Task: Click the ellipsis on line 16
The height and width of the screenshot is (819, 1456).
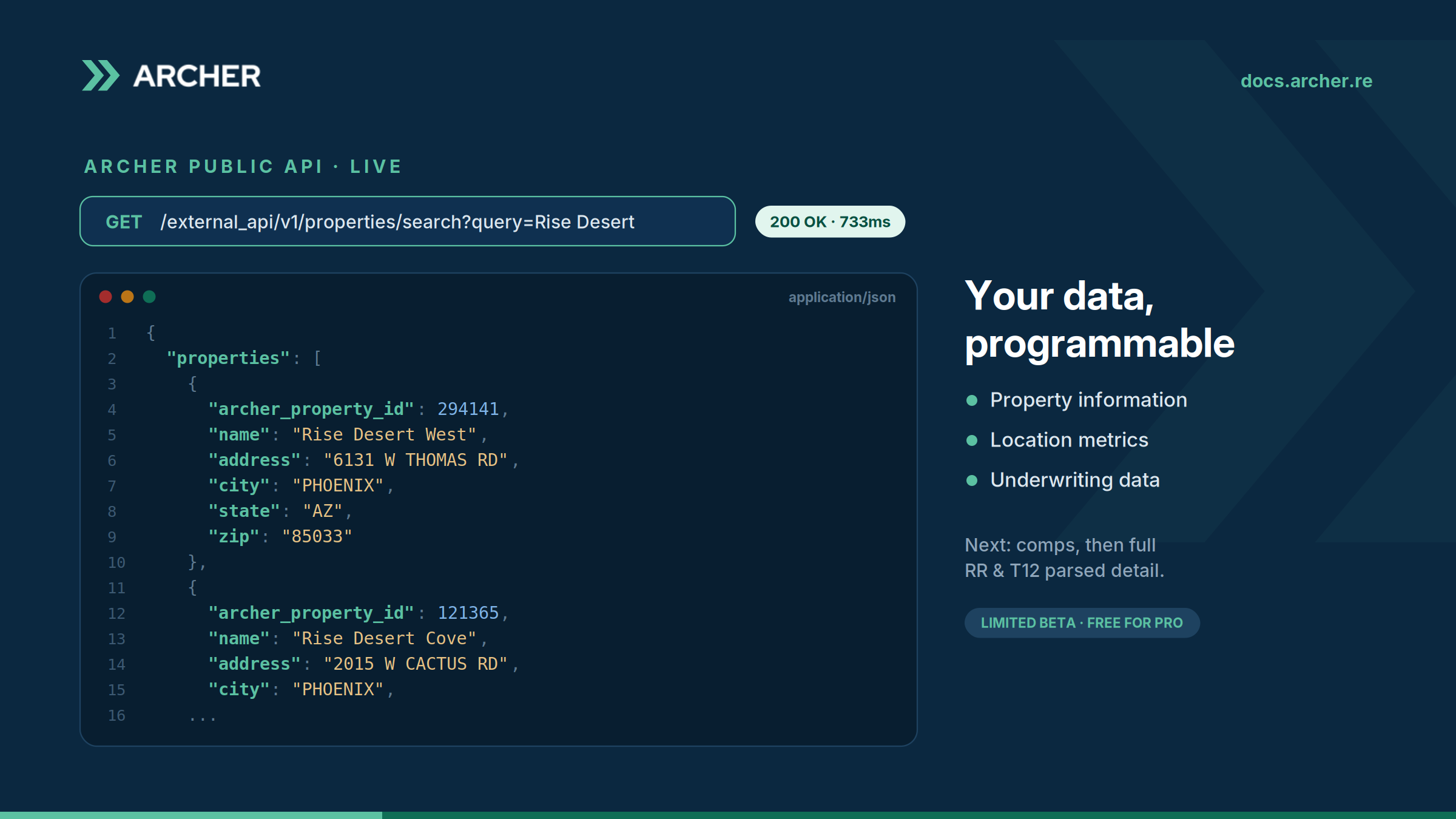Action: [x=203, y=719]
